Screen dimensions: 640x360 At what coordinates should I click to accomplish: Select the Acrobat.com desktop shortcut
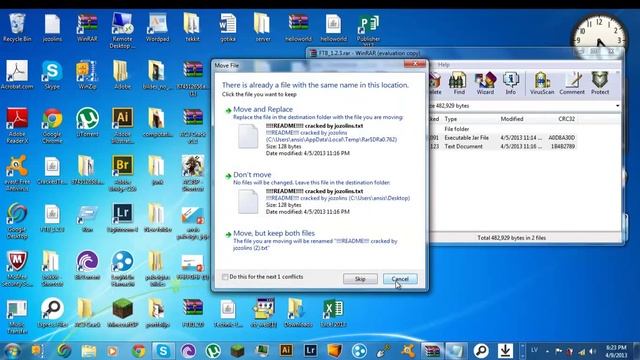click(17, 75)
